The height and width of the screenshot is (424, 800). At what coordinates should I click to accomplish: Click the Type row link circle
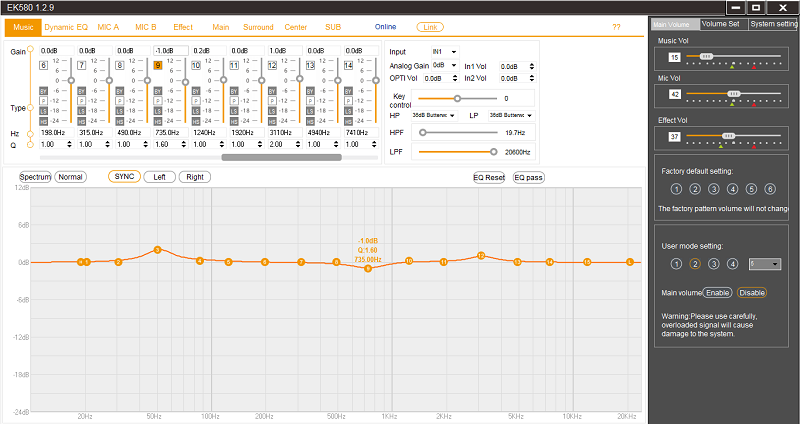tap(30, 108)
